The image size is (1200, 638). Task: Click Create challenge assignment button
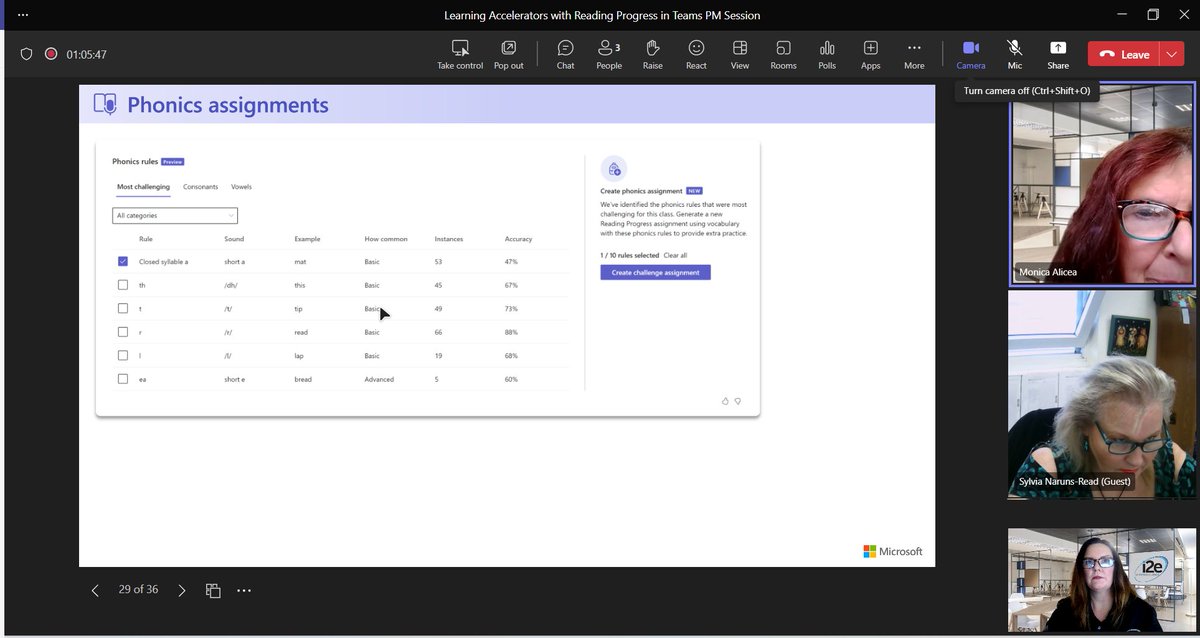(x=655, y=272)
